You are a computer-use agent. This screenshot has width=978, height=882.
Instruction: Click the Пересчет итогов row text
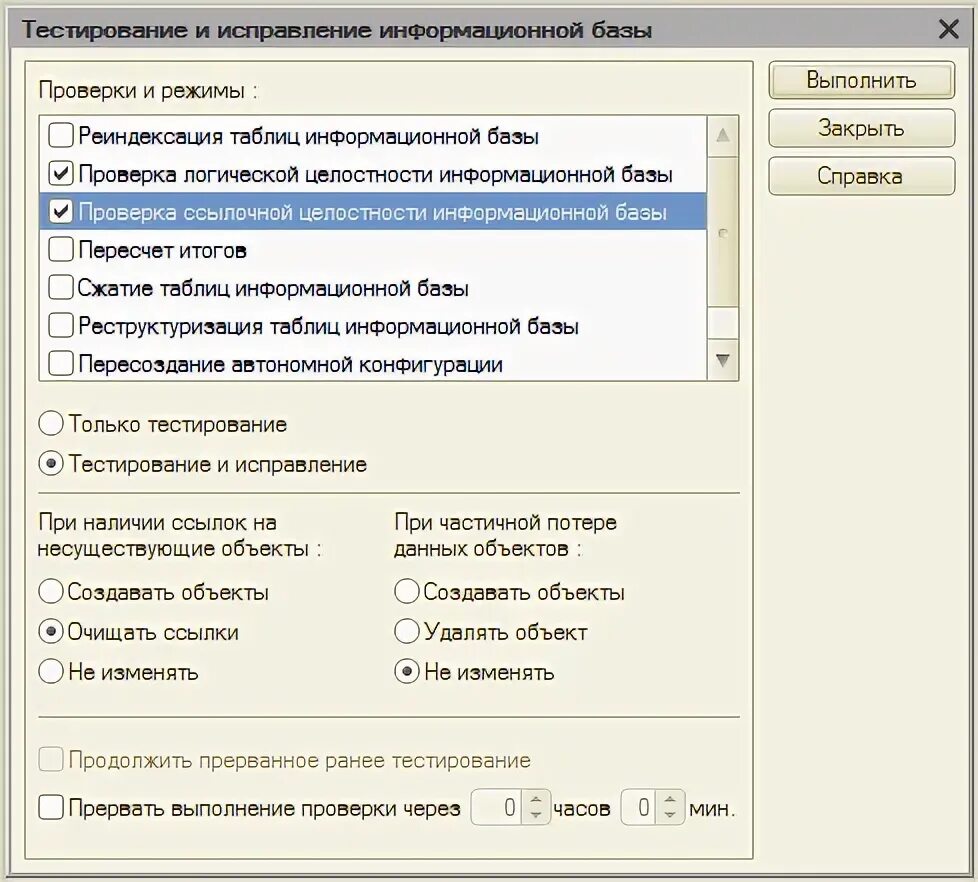click(x=162, y=250)
